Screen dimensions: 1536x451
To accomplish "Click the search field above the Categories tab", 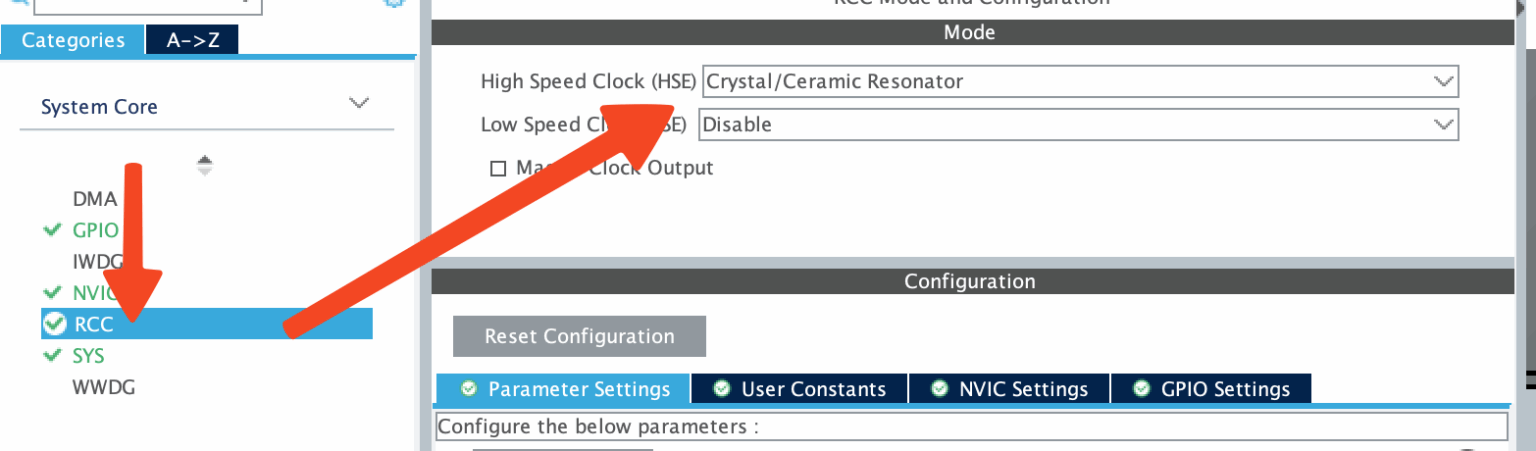I will pos(148,6).
